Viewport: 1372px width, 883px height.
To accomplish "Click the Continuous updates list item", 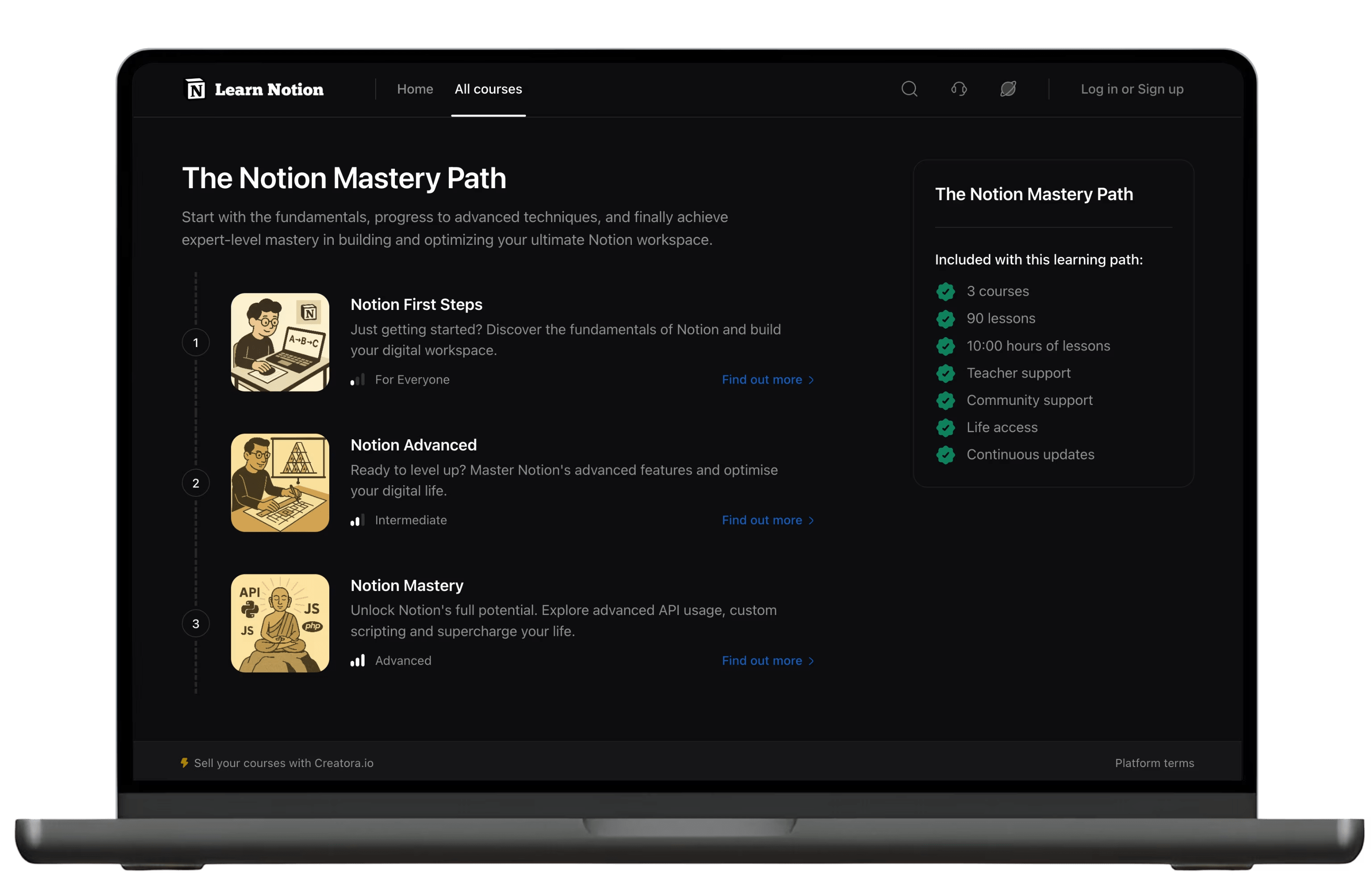I will click(x=1031, y=455).
